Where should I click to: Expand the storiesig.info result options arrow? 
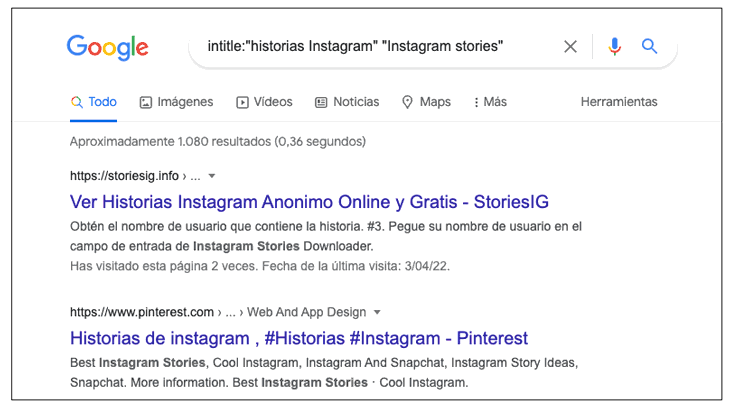click(x=212, y=176)
